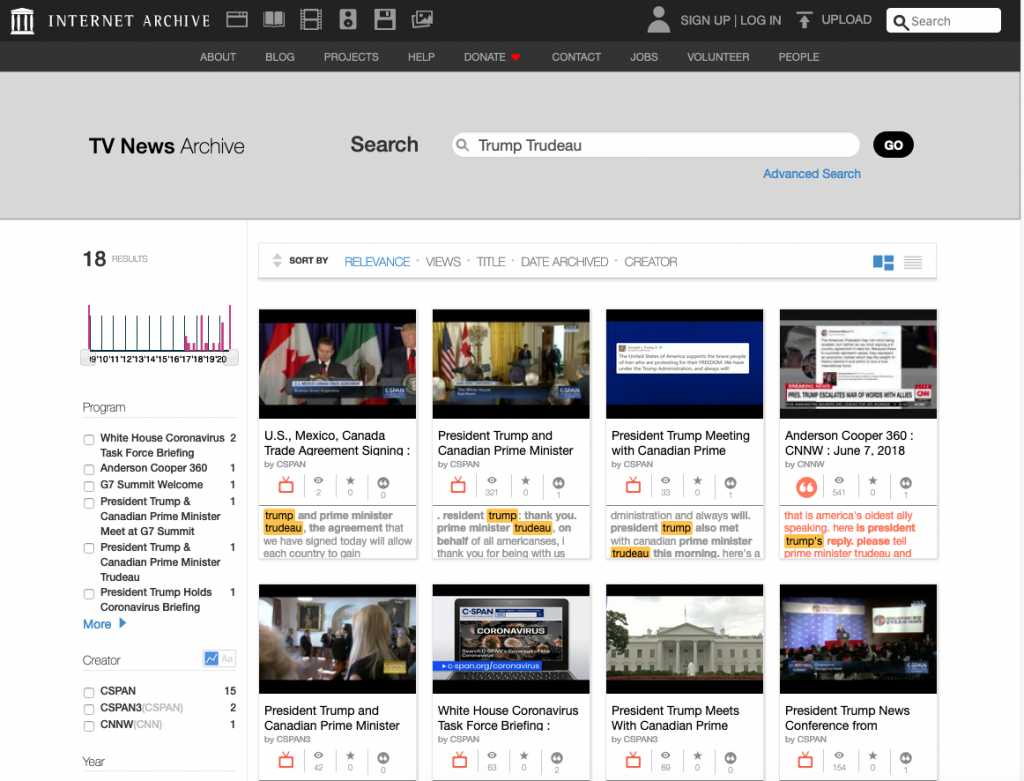Viewport: 1024px width, 781px height.
Task: Switch to tile grid view icon
Action: [883, 262]
